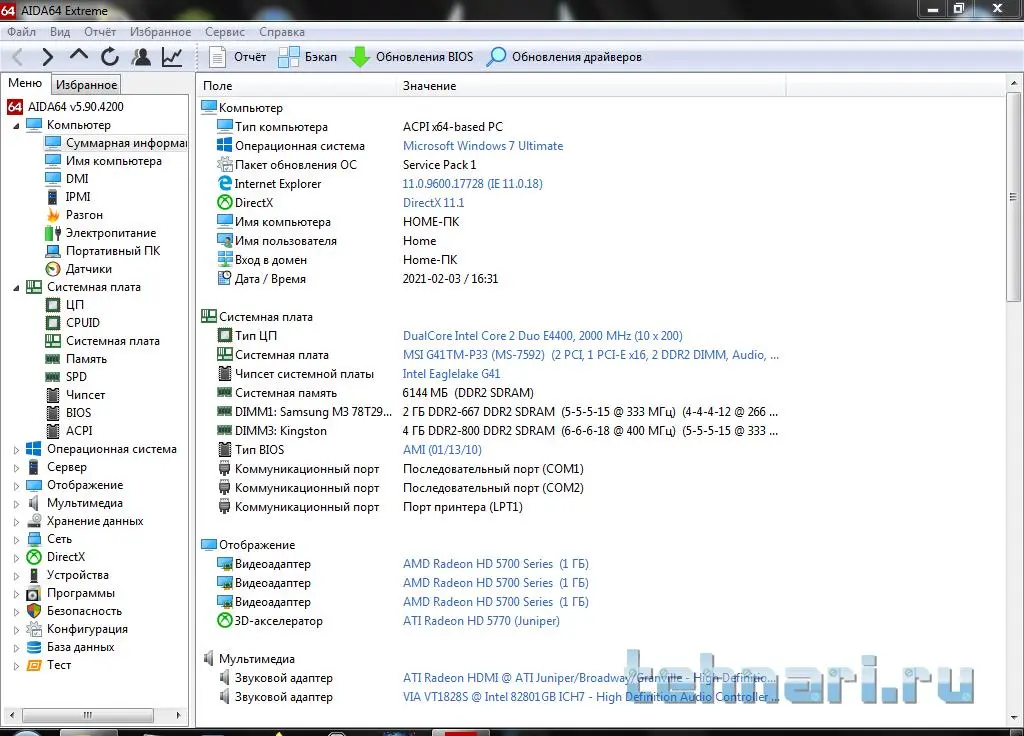Click the CPUID chip icon in the tree
The height and width of the screenshot is (736, 1024).
[x=53, y=323]
